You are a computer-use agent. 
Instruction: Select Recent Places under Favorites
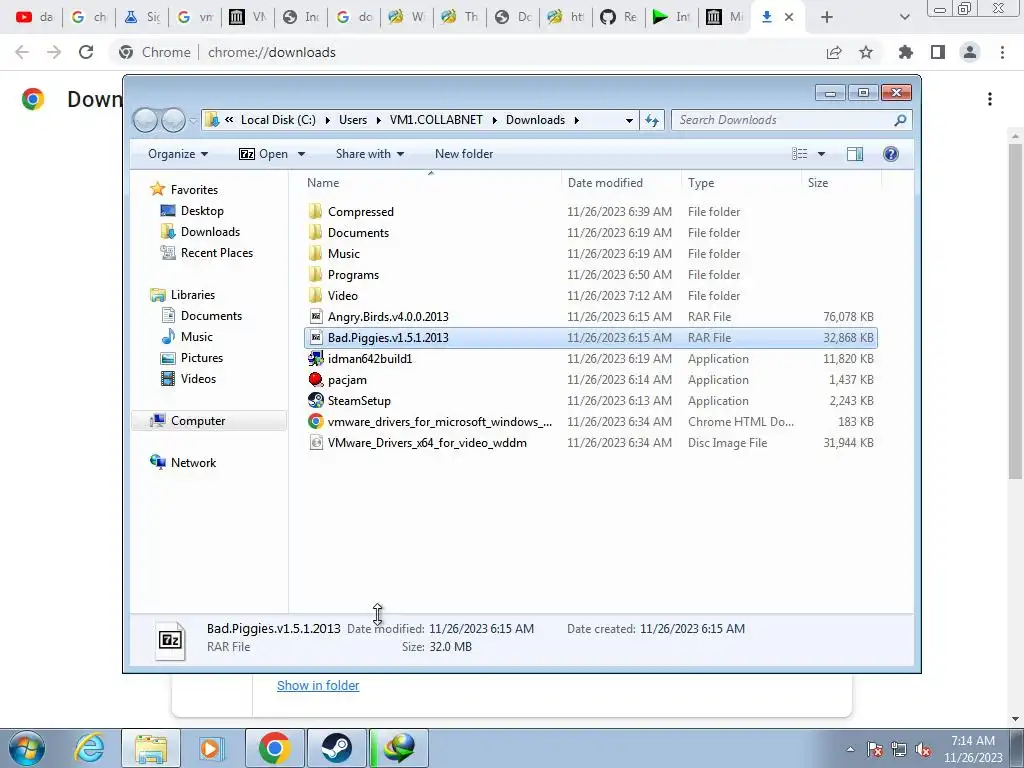(216, 253)
